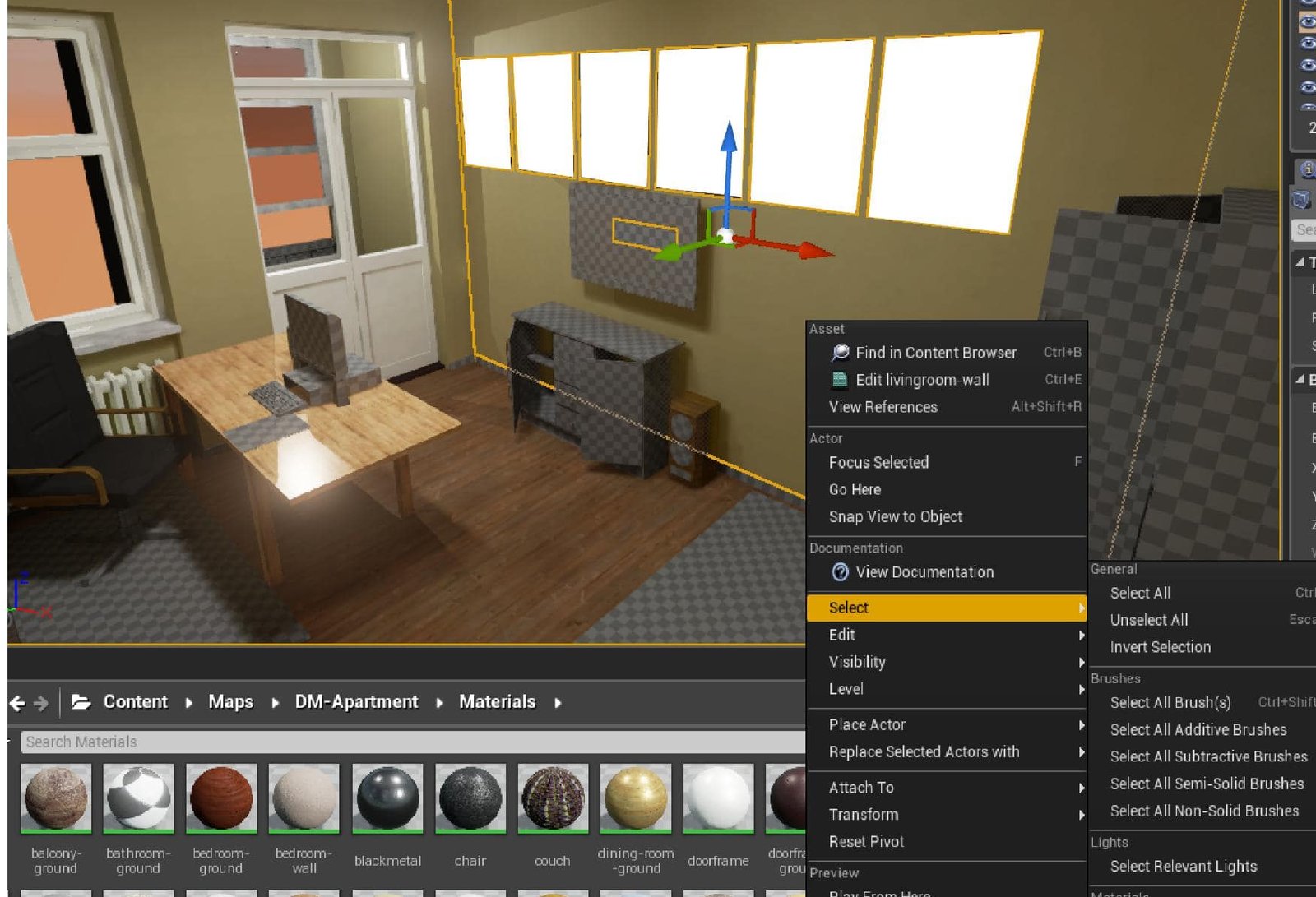Click the actor cube icon in Details panel
This screenshot has height=897, width=1316.
coord(1300,199)
